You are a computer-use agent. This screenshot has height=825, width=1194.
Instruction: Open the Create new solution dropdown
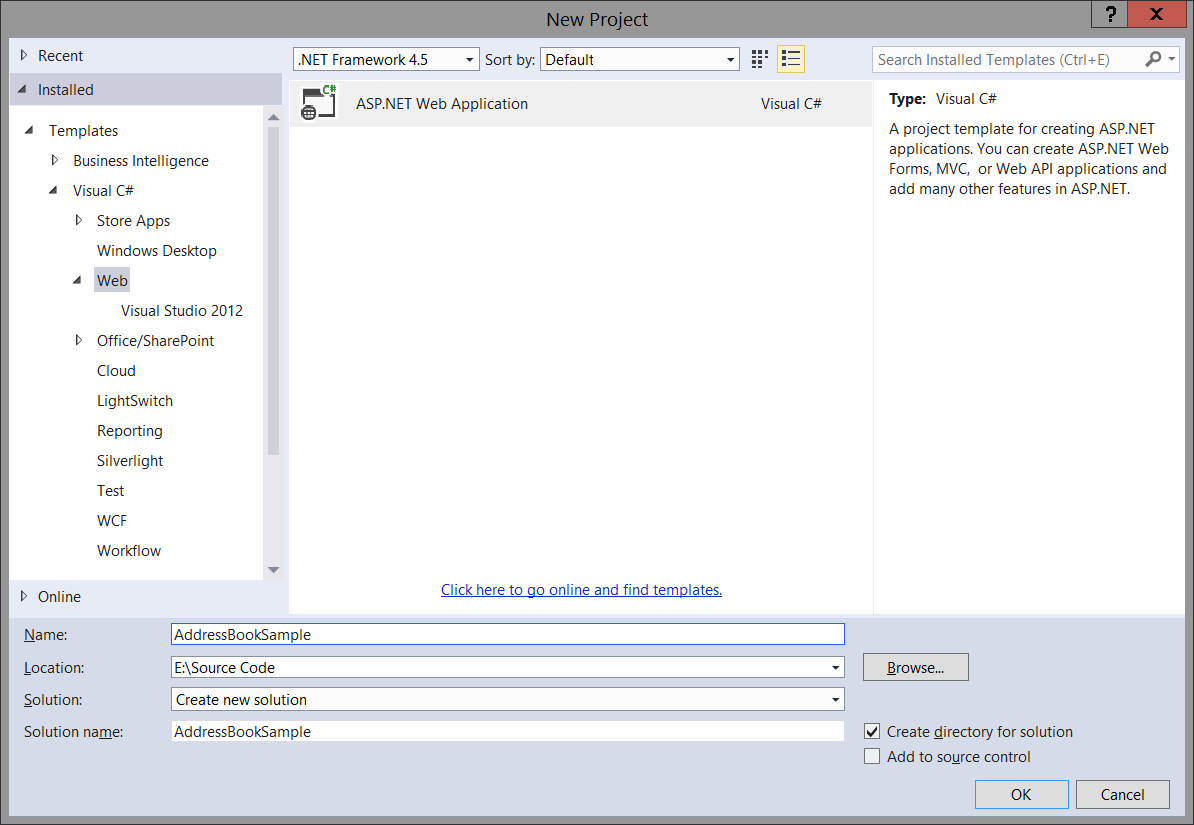pos(834,699)
